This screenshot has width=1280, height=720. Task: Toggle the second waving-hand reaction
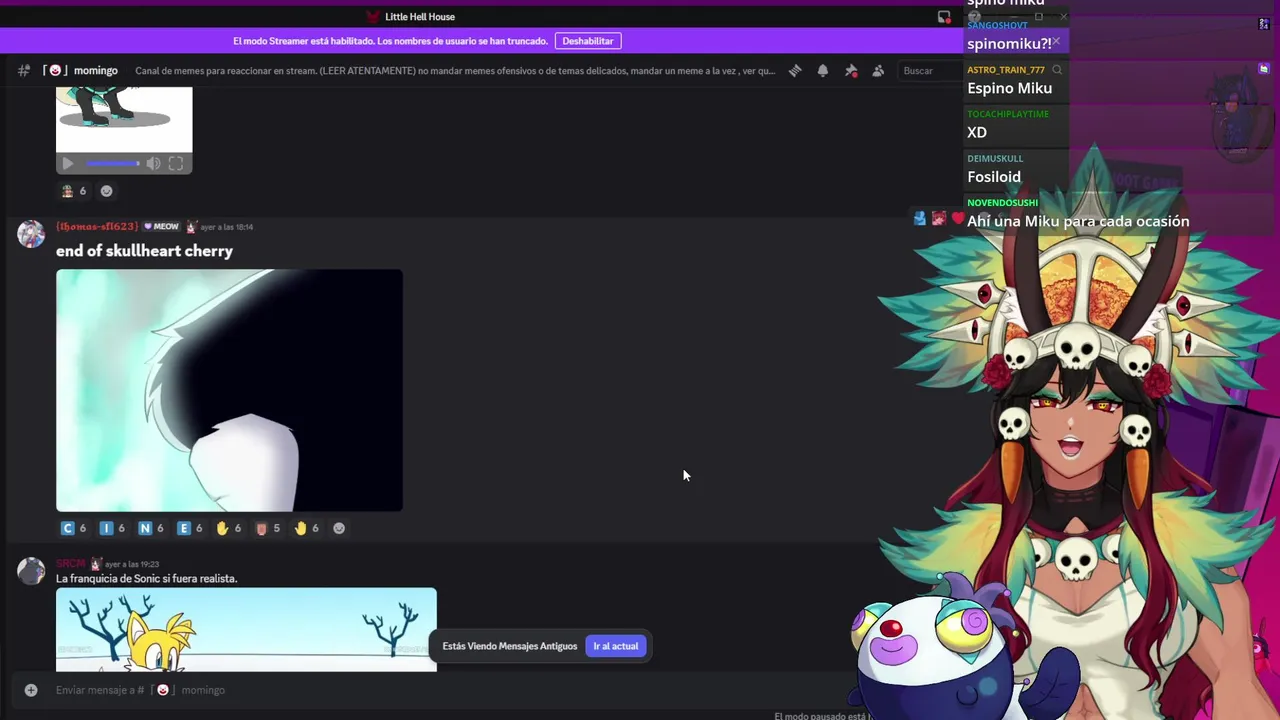point(307,528)
